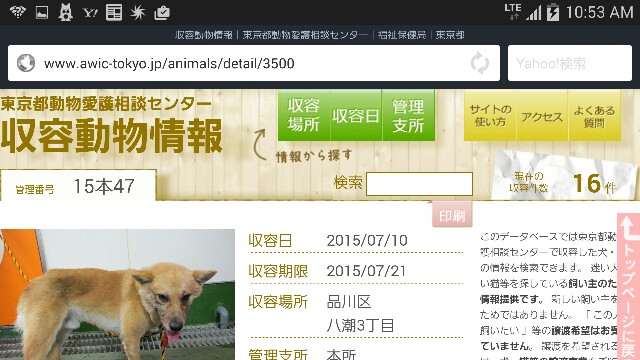
Task: Tap the cat-face notification icon
Action: point(65,12)
